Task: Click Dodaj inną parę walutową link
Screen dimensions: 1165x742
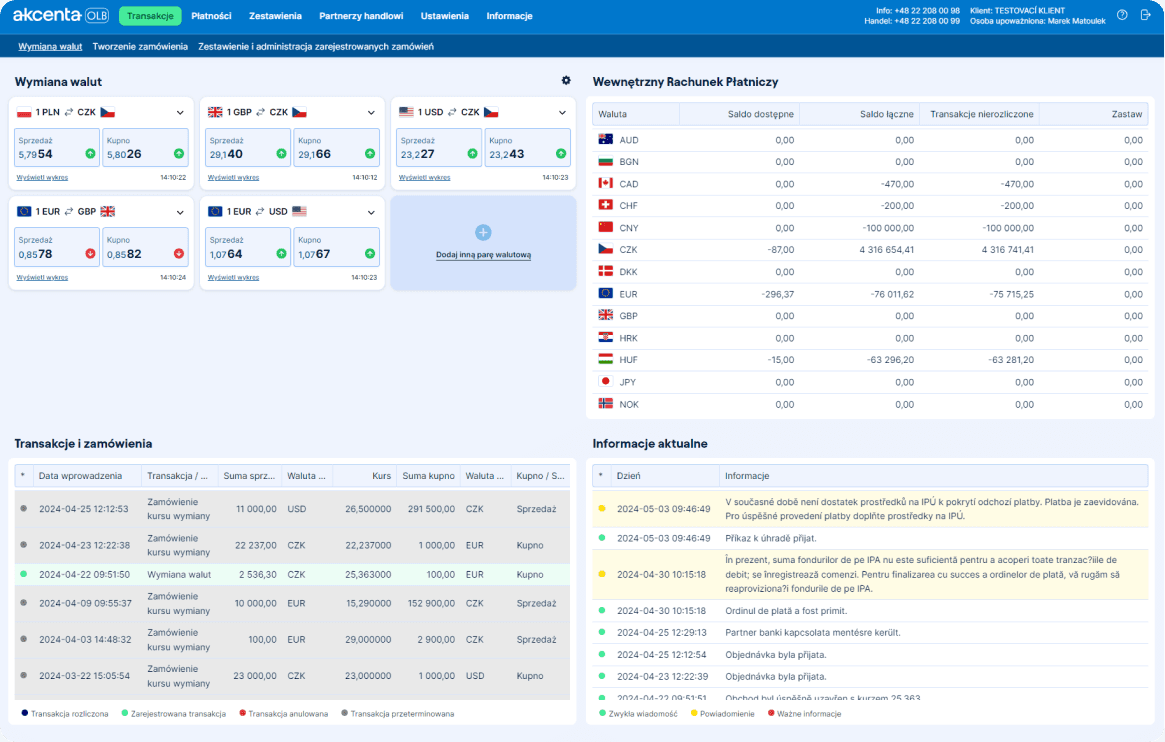Action: click(x=483, y=255)
